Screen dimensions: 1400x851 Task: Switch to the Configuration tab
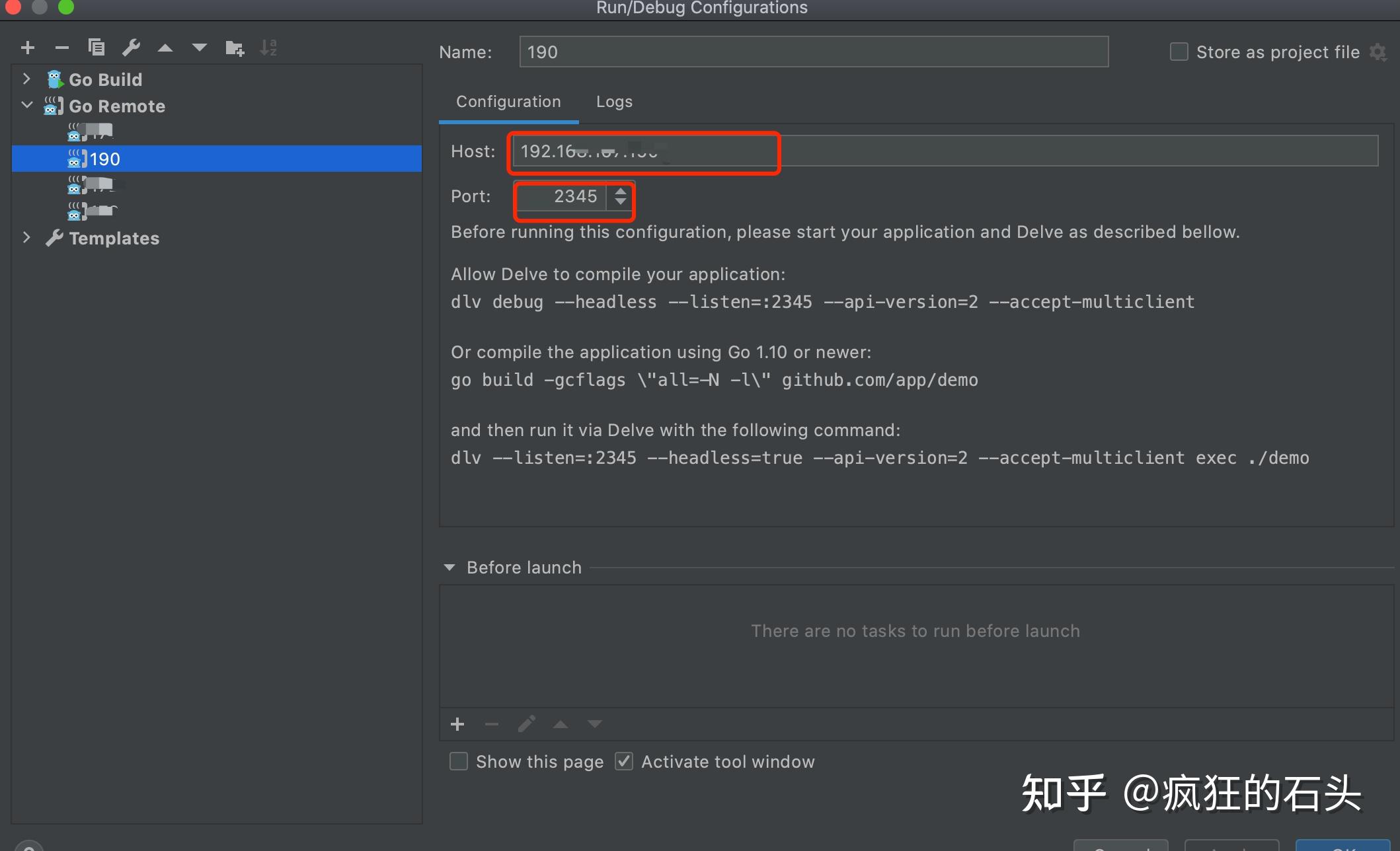tap(508, 102)
